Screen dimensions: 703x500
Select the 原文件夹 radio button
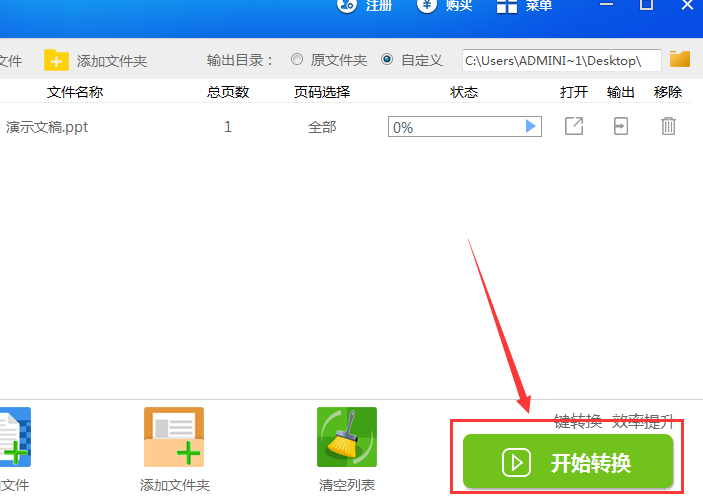click(297, 60)
